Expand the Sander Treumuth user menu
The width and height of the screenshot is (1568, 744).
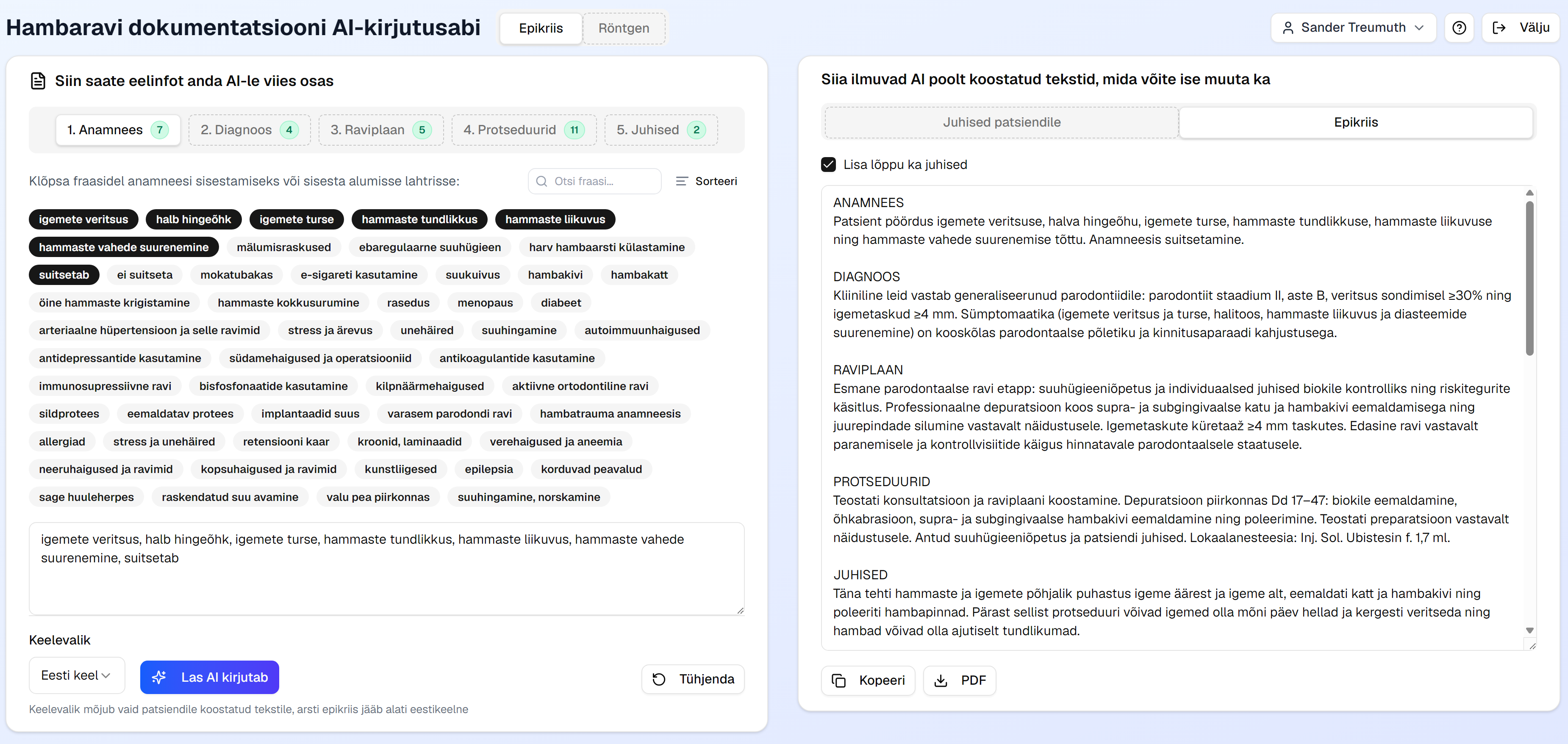click(1352, 28)
